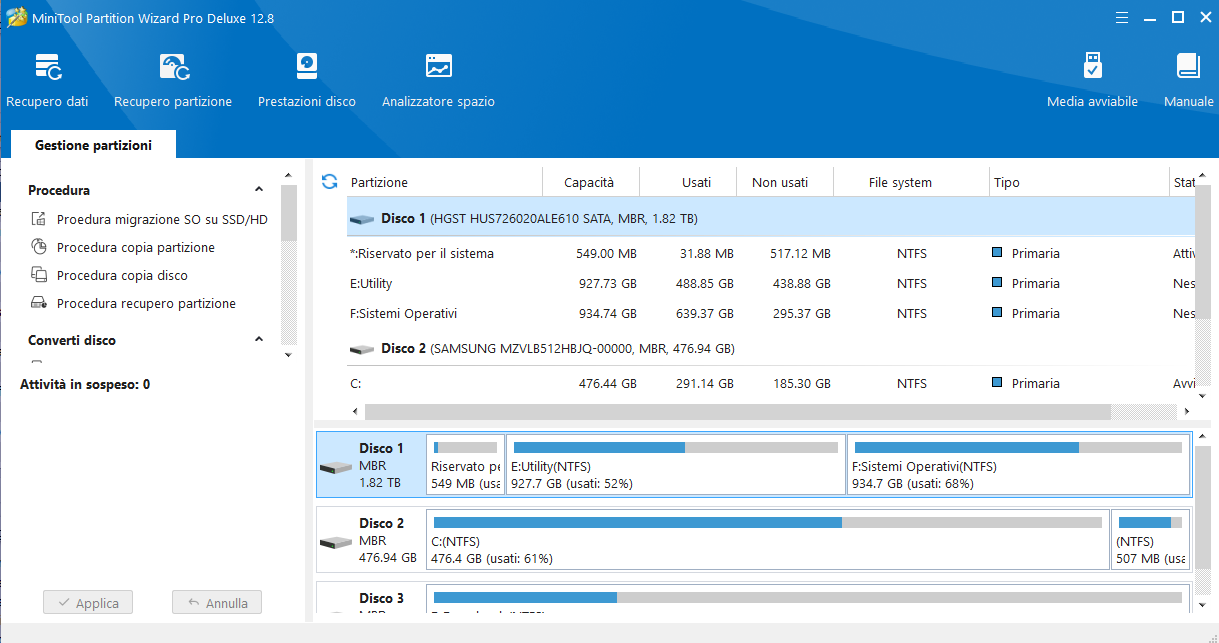Sort by Capacità column header

point(590,183)
